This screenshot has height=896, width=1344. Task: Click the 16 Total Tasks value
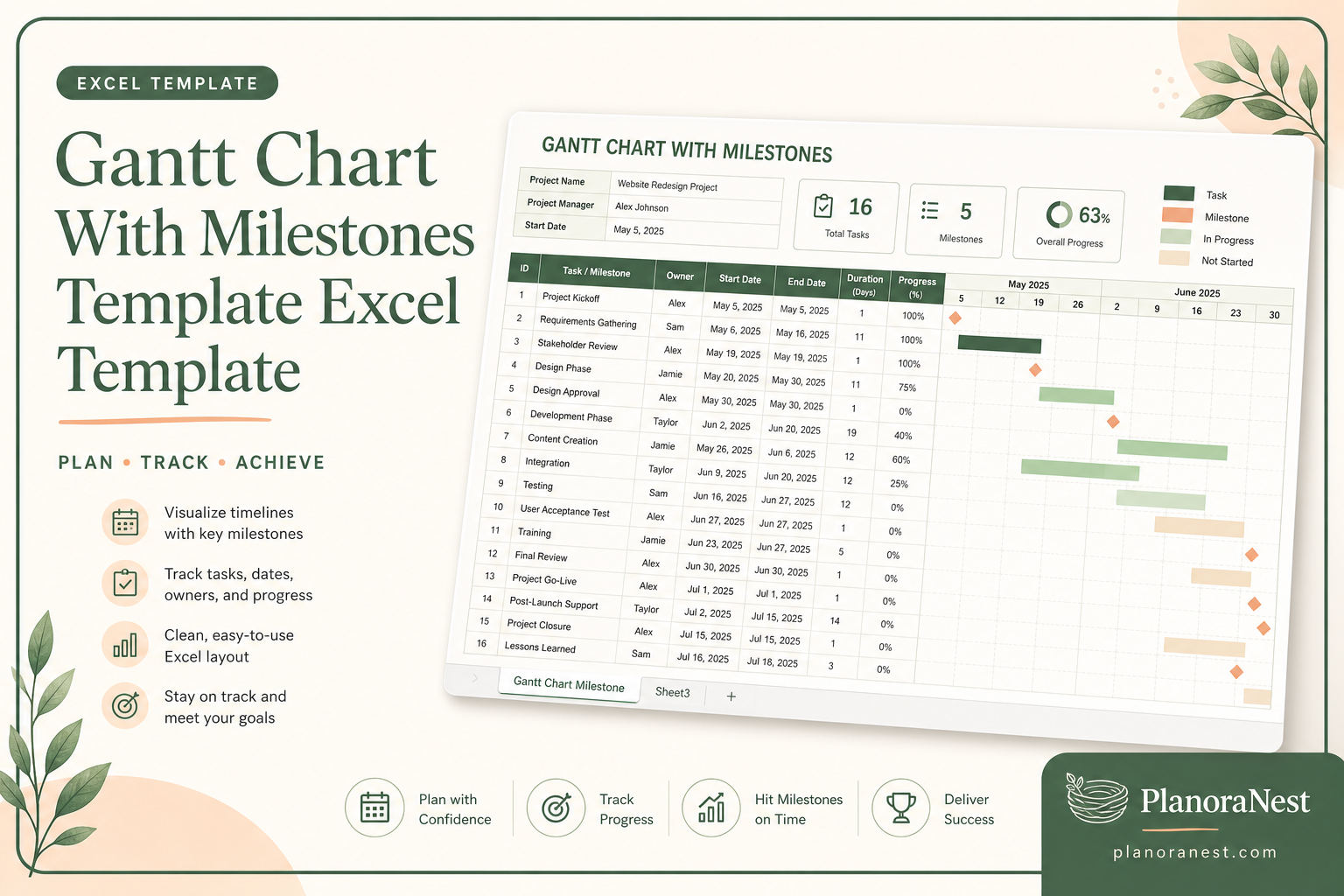[x=860, y=207]
